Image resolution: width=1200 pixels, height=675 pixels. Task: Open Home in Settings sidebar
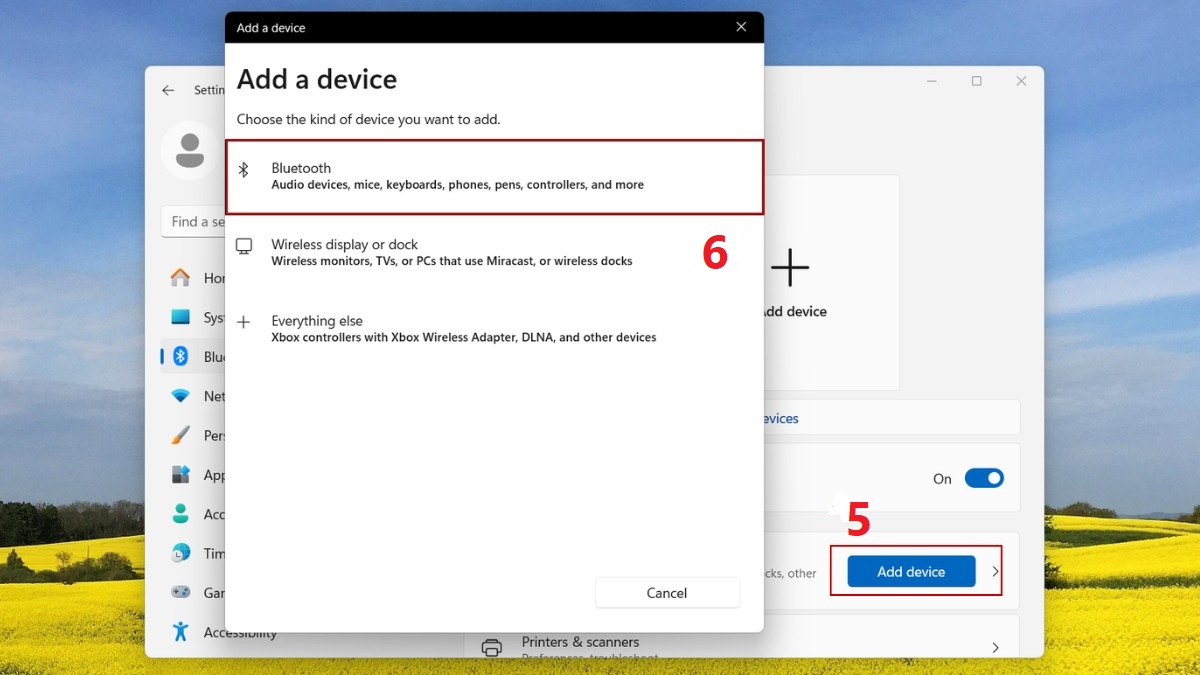click(x=181, y=278)
